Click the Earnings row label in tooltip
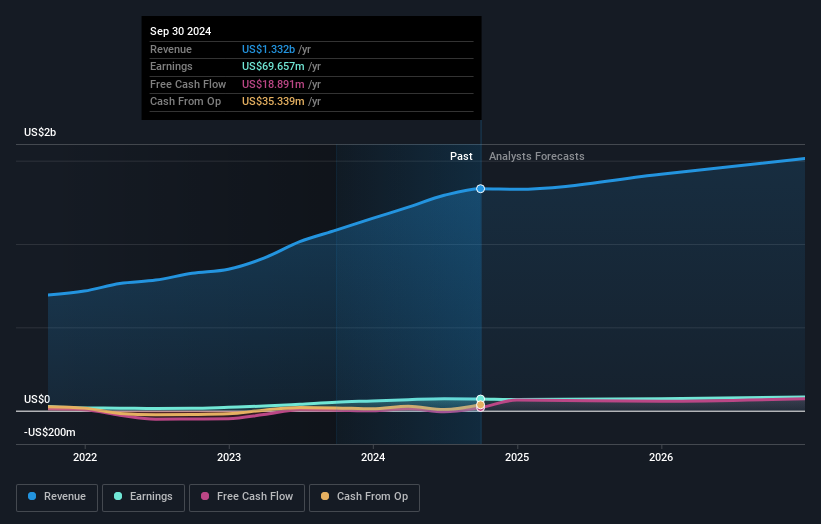This screenshot has width=821, height=524. pyautogui.click(x=171, y=66)
